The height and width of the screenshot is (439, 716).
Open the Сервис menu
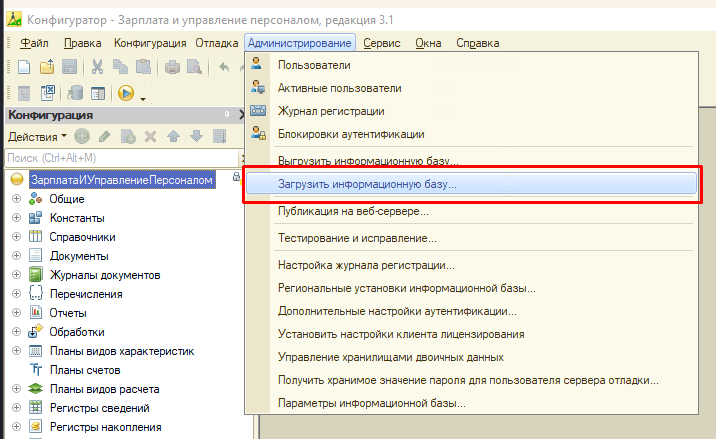point(382,43)
